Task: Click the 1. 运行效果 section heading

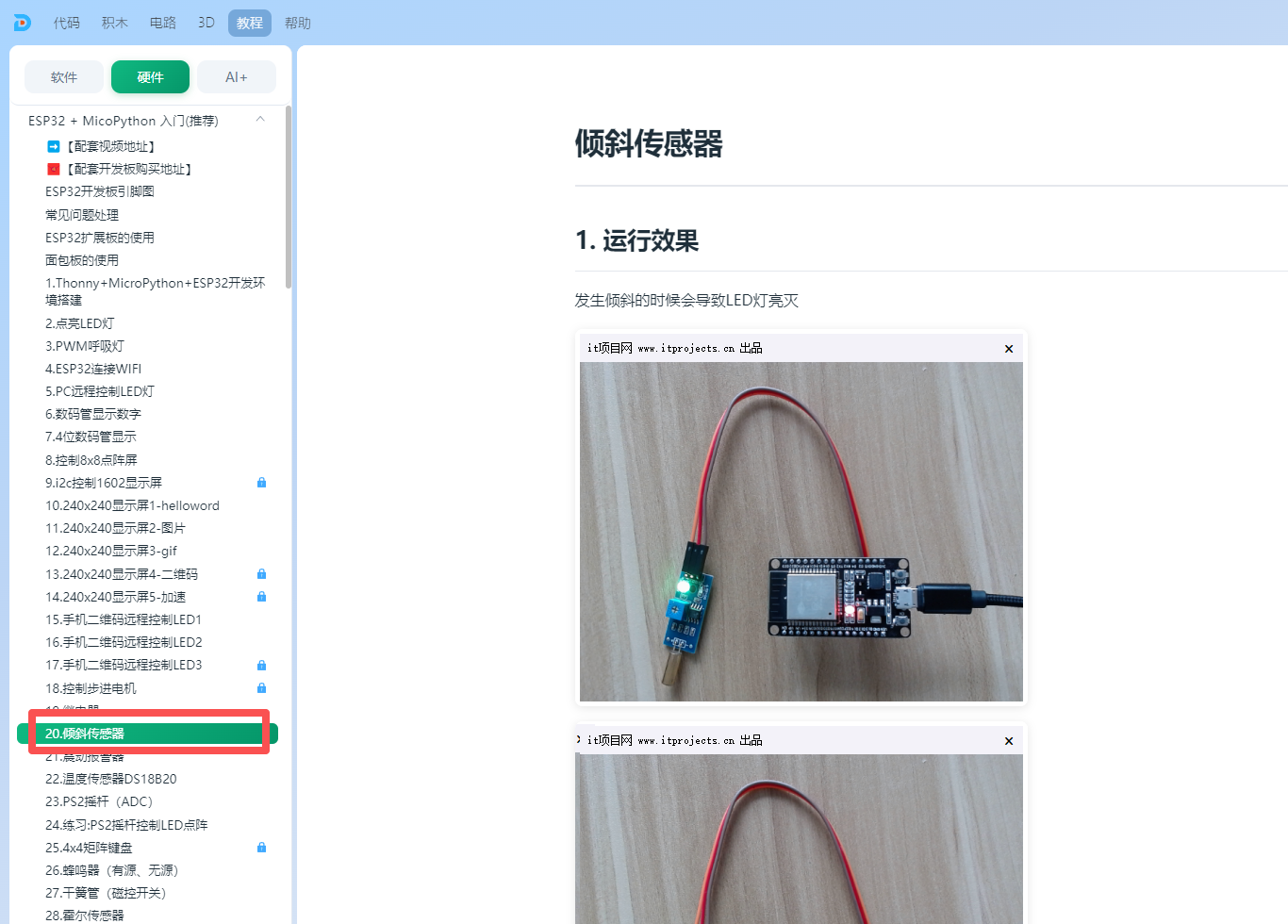Action: 637,240
